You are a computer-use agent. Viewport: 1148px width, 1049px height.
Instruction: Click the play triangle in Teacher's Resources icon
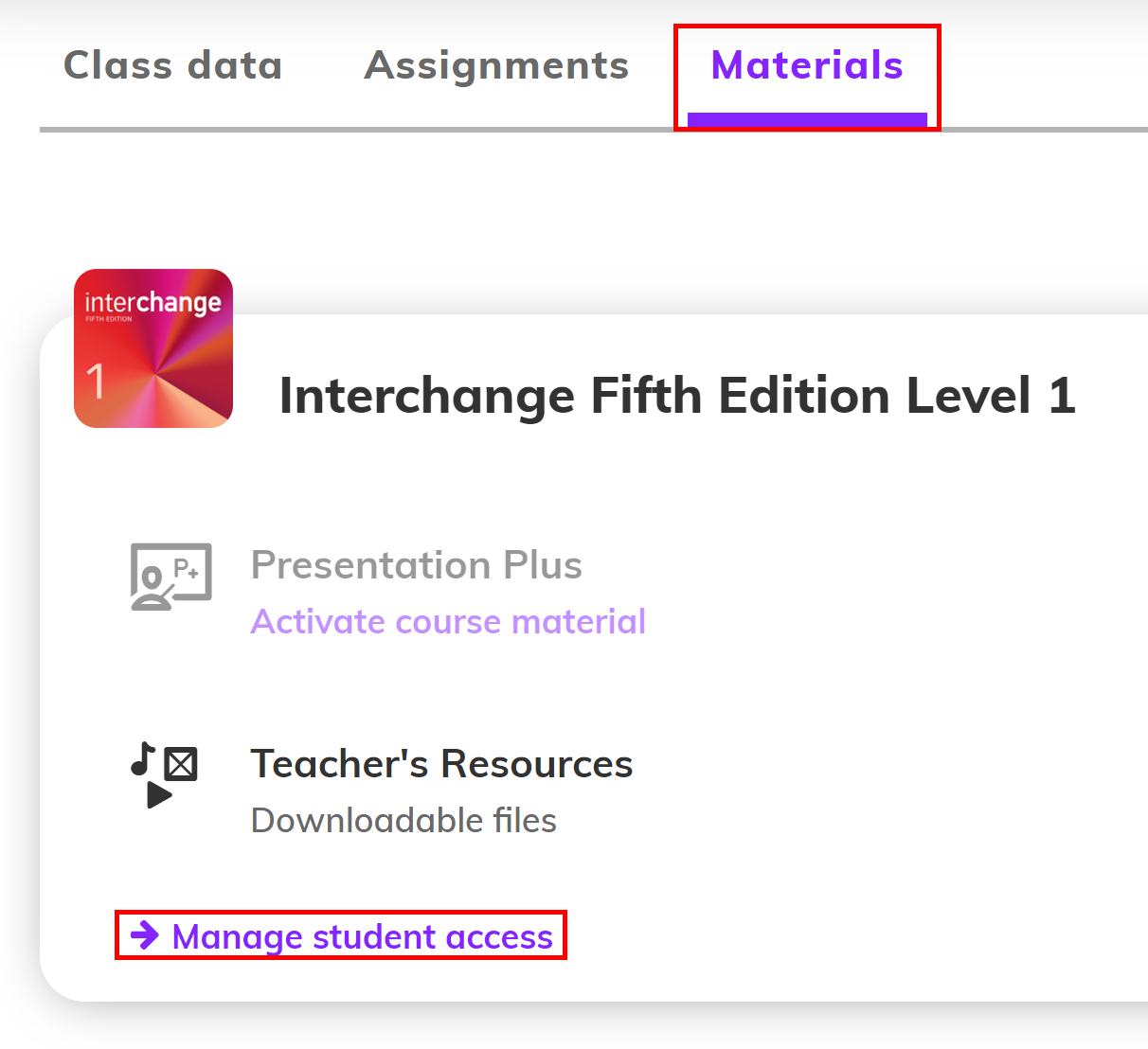click(x=159, y=795)
